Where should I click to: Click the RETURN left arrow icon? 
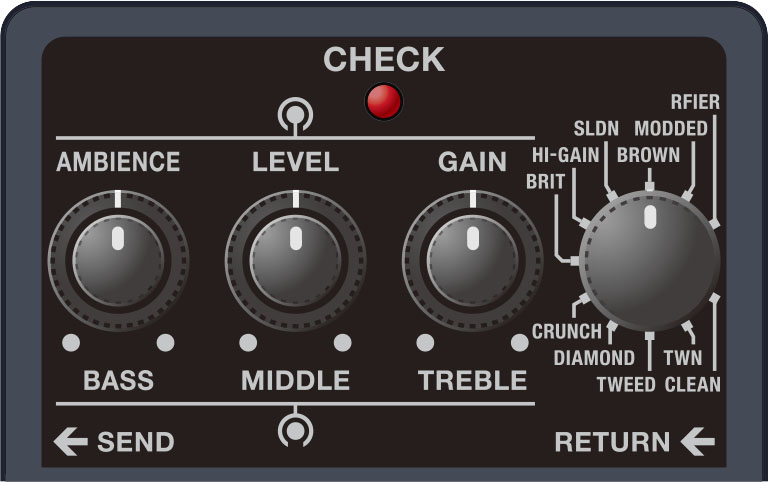point(697,441)
